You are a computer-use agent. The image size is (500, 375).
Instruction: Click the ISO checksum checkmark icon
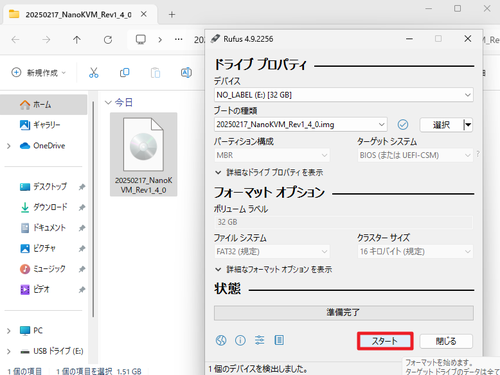403,125
